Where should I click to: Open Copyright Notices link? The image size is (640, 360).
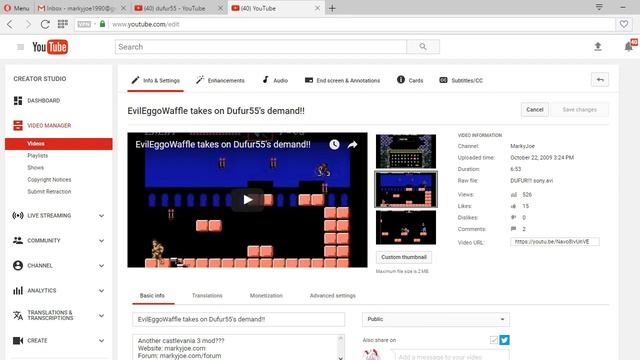point(49,180)
